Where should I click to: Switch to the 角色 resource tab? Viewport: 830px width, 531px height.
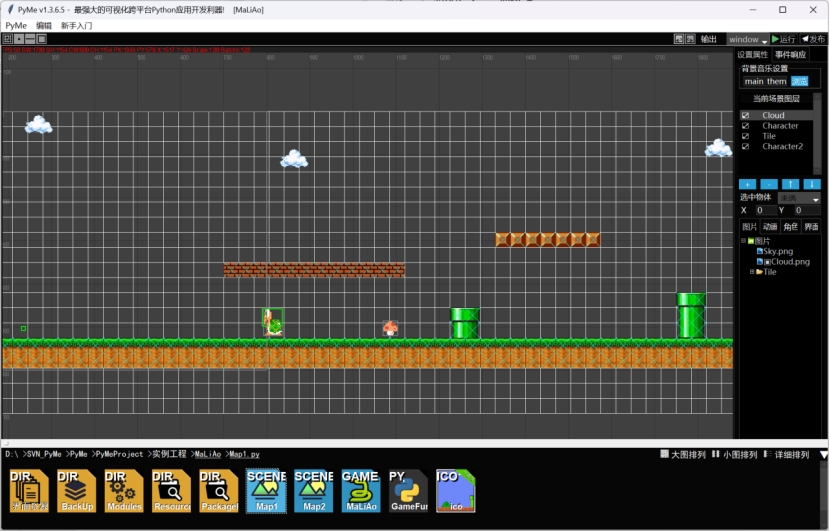(x=791, y=227)
